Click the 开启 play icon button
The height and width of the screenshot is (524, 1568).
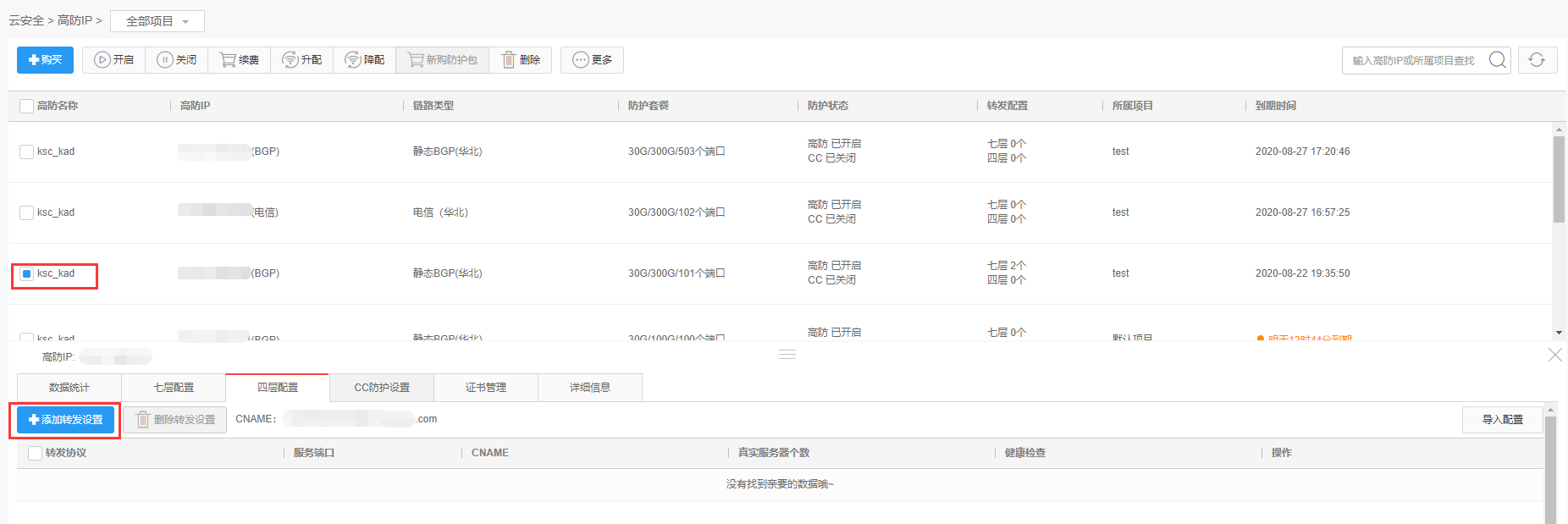click(x=113, y=60)
